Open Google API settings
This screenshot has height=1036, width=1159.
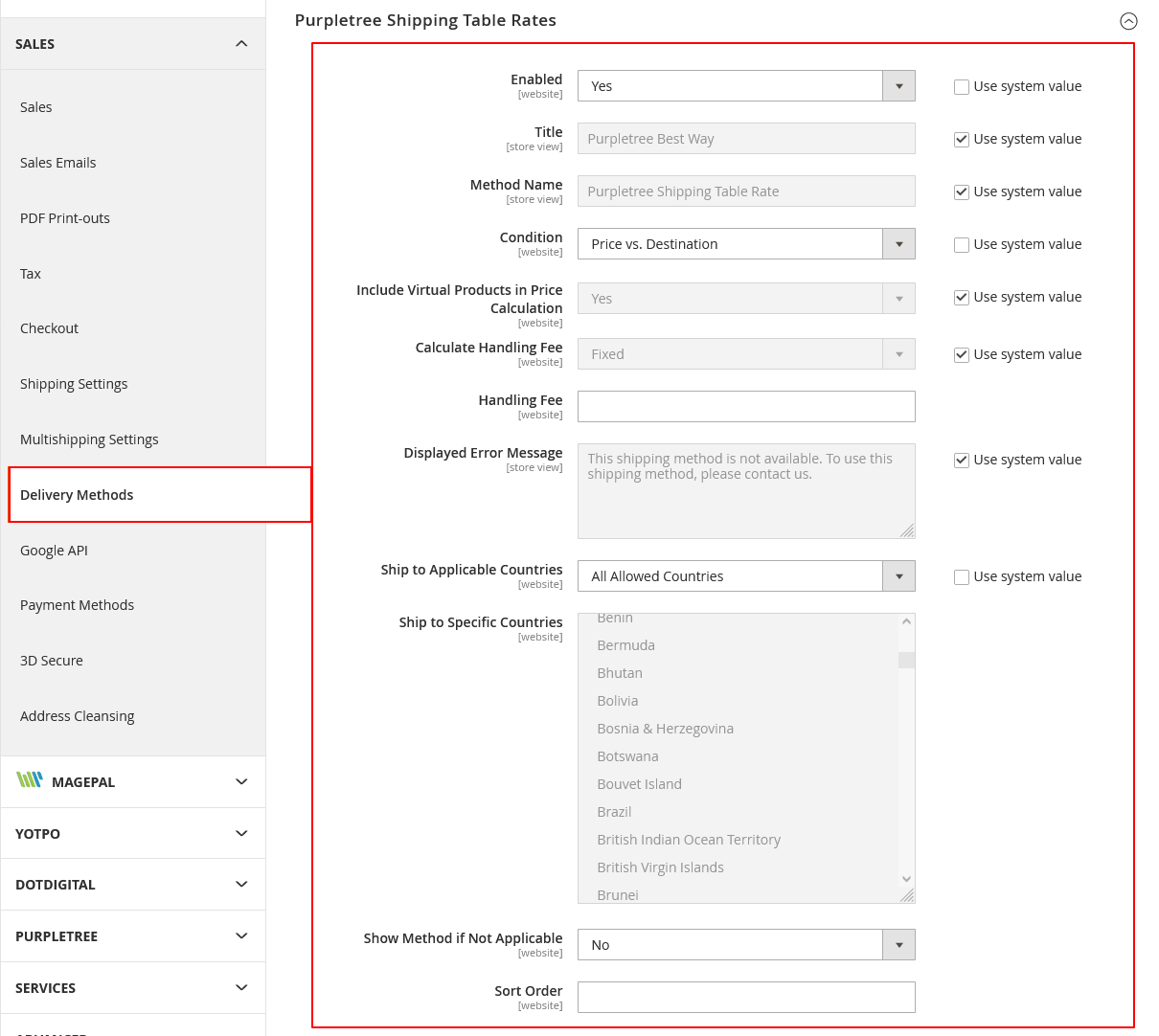pos(54,551)
